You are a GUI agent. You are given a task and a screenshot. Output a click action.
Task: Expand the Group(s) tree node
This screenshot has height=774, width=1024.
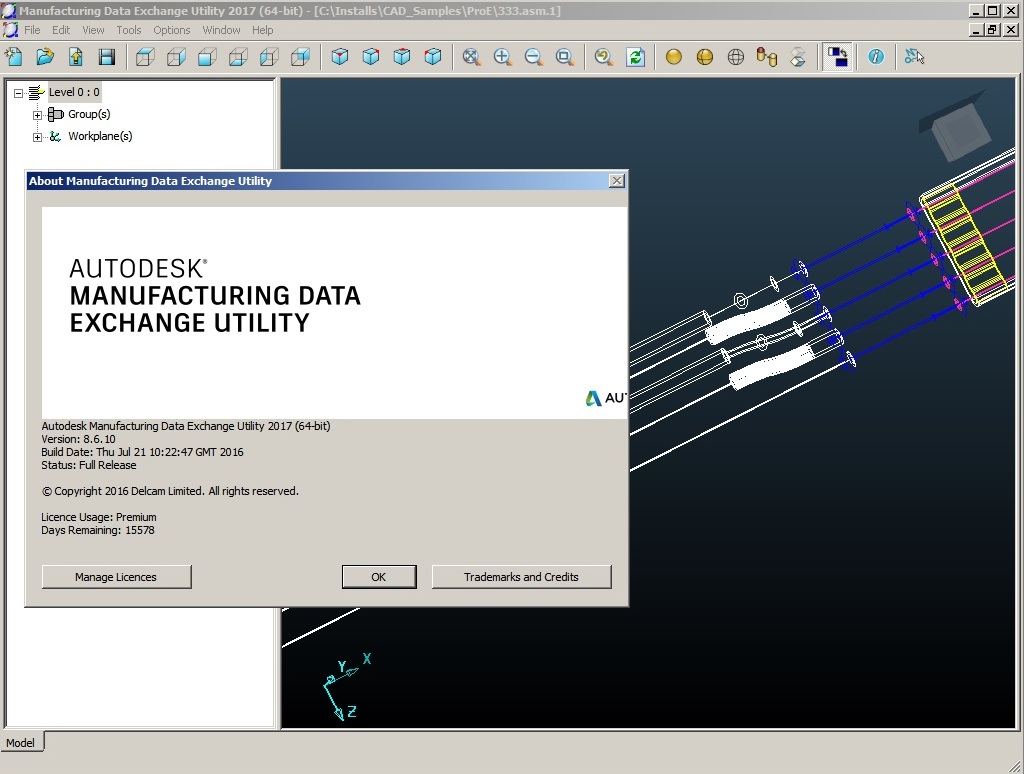[x=37, y=115]
